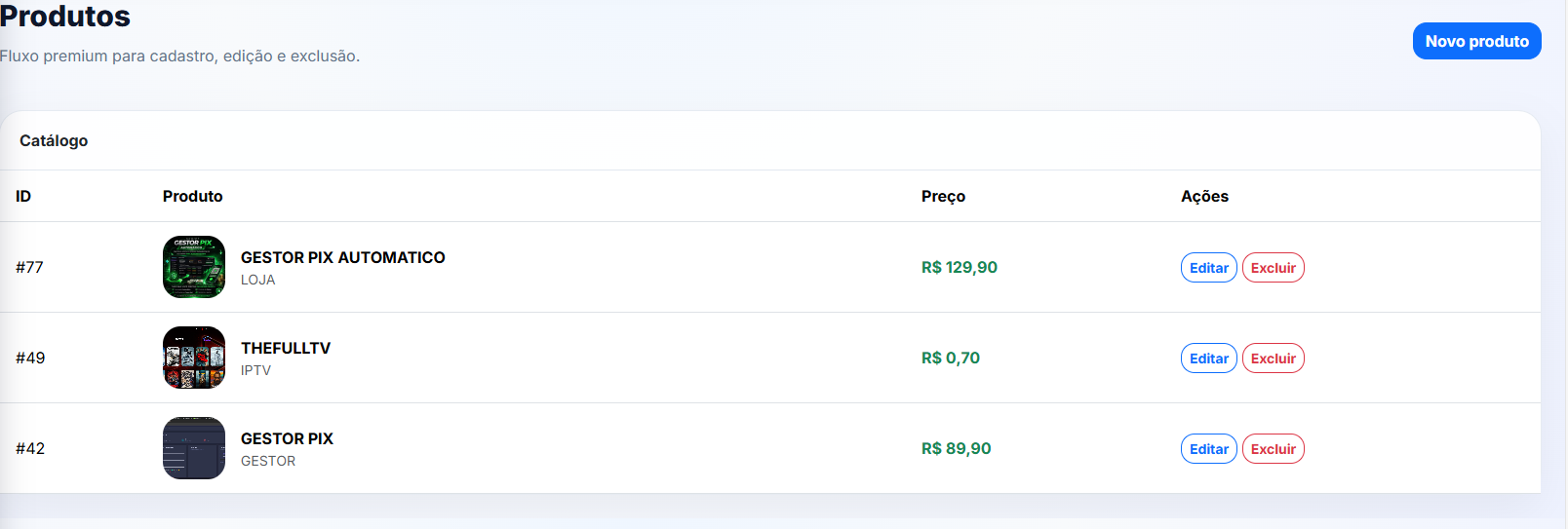This screenshot has height=529, width=1568.
Task: Delete product #42 GESTOR PIX
Action: [x=1273, y=449]
